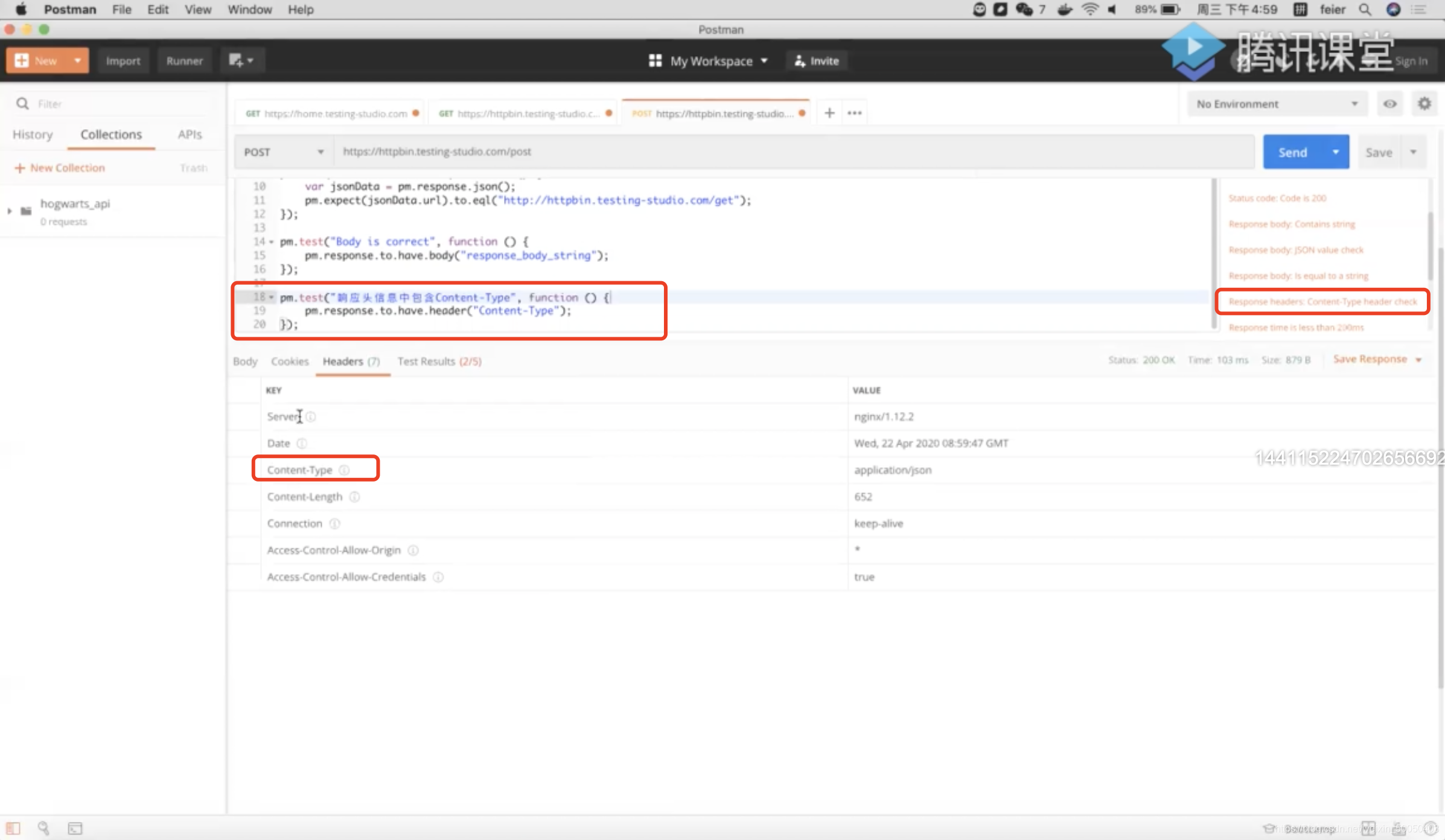Open the manage environments gear icon
1445x840 pixels.
[1424, 104]
